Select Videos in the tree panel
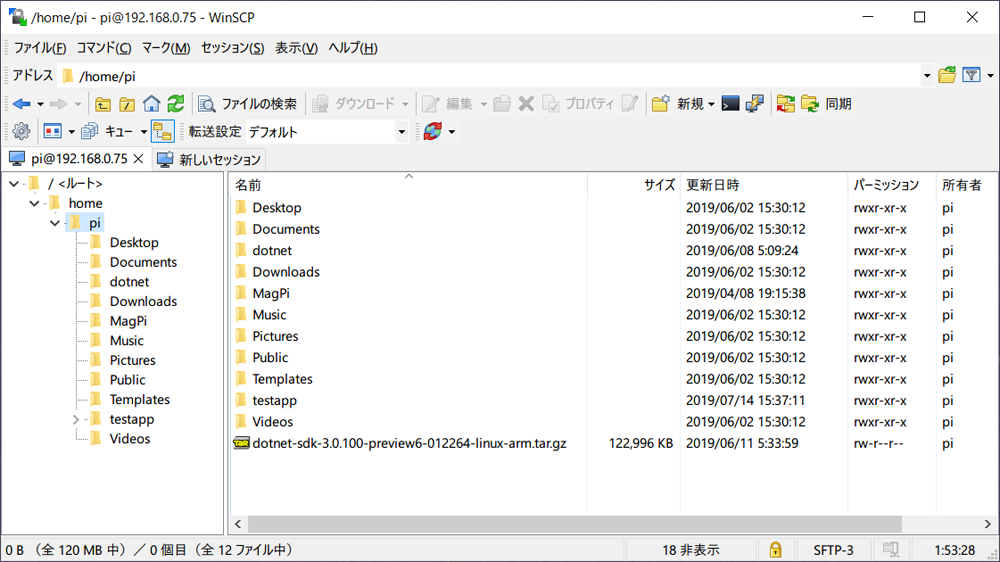This screenshot has width=1000, height=562. 129,439
